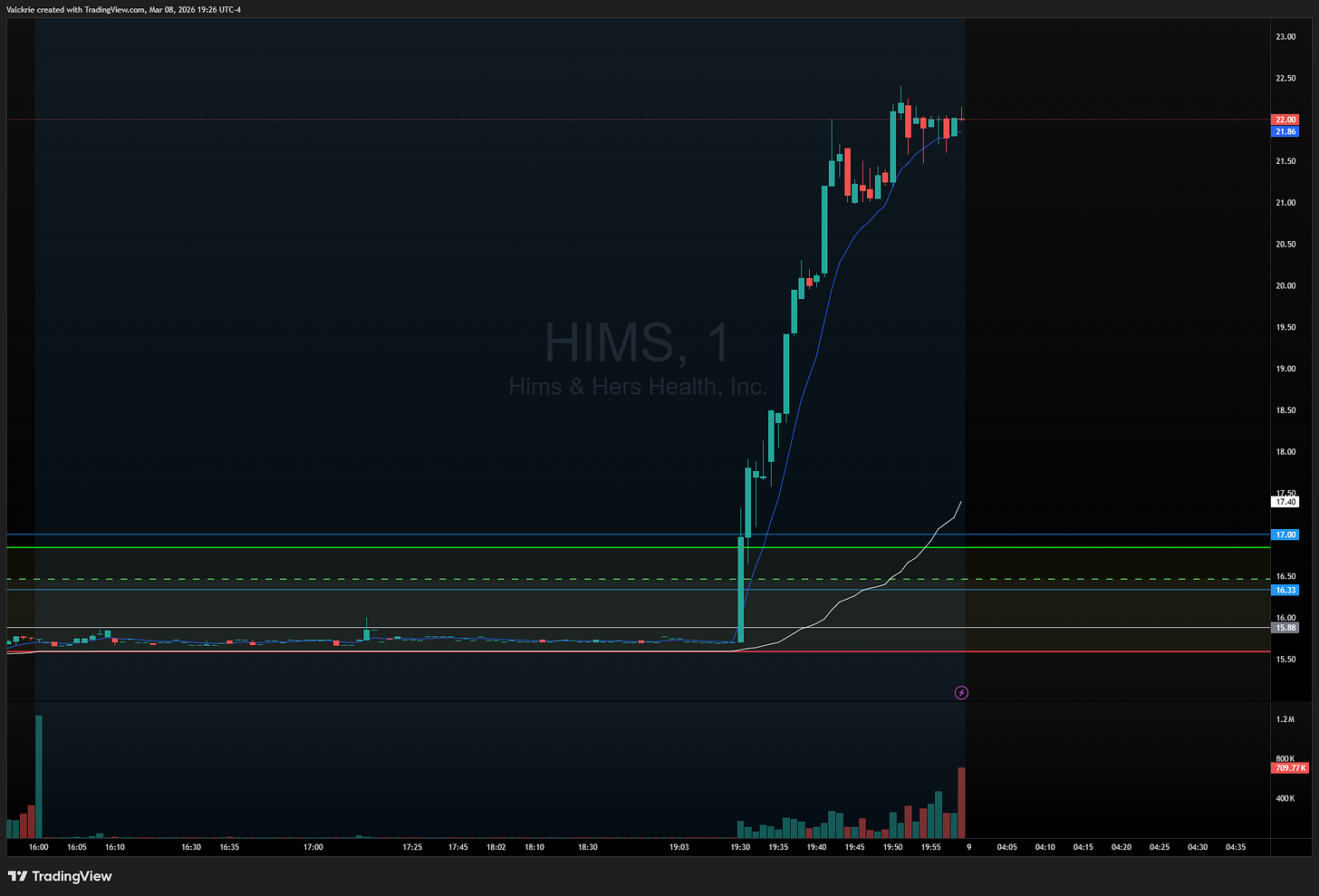Image resolution: width=1319 pixels, height=896 pixels.
Task: Click the 19:35 time axis label
Action: [778, 847]
